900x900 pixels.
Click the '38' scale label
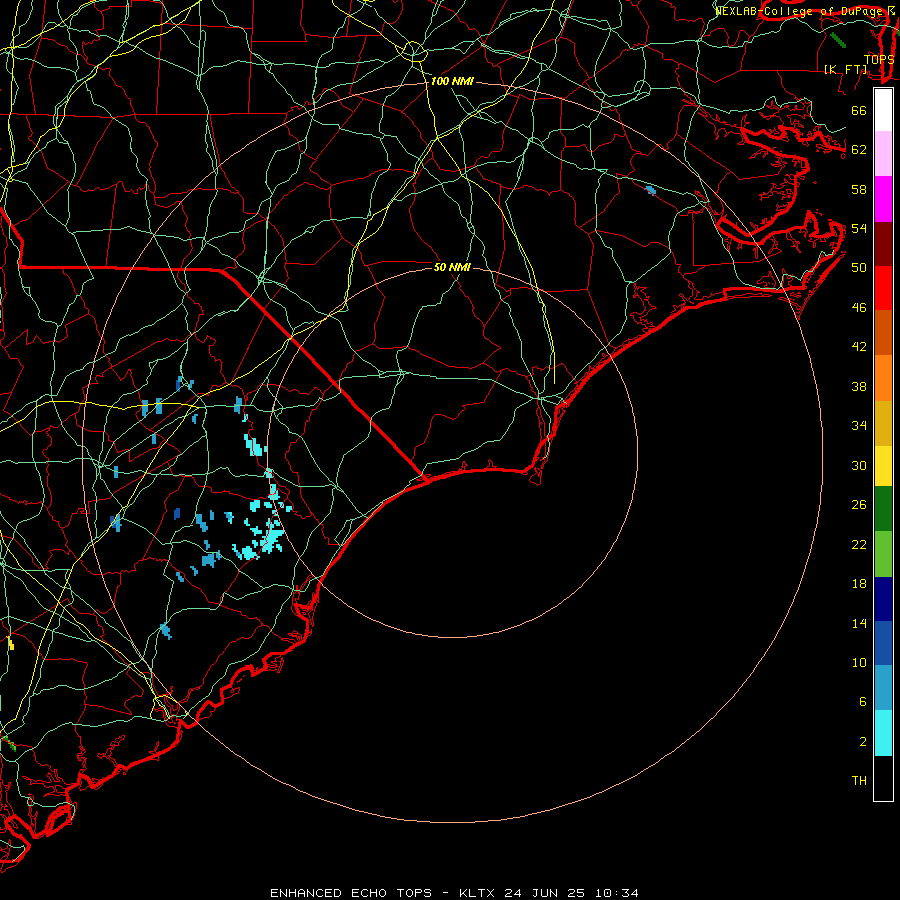[x=859, y=387]
